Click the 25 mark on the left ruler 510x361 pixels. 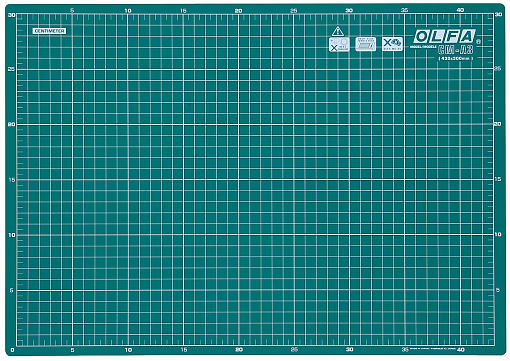point(11,69)
